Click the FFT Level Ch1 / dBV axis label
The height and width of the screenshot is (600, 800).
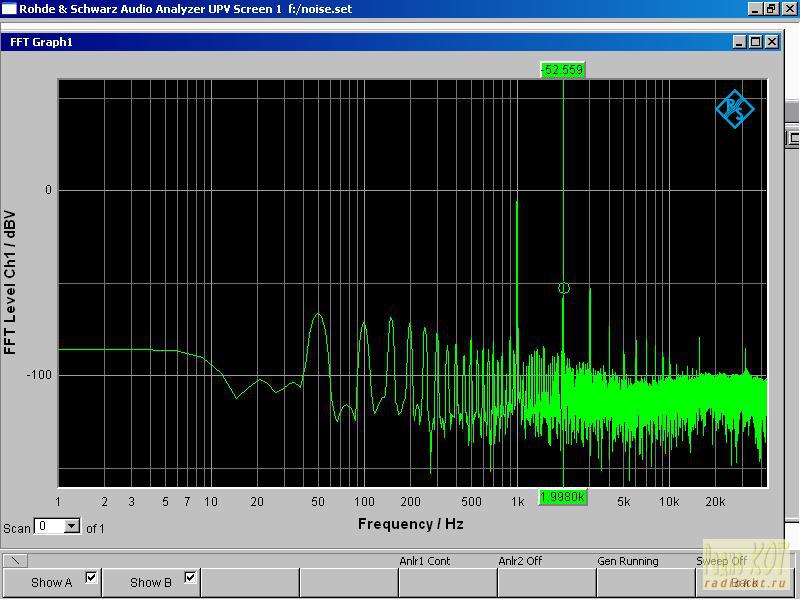(10, 283)
